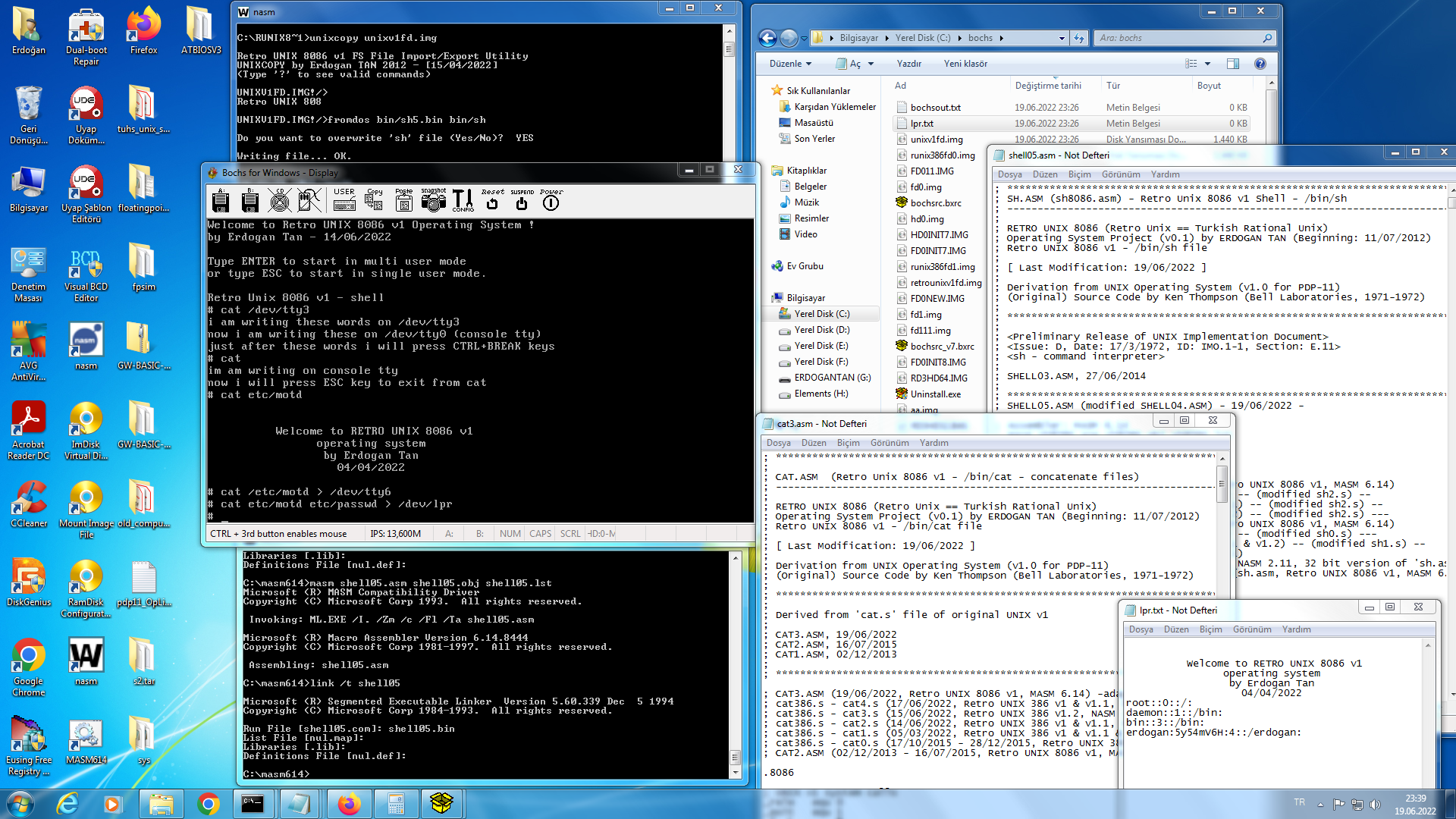Open Bochs CONFIG tool

click(x=463, y=200)
